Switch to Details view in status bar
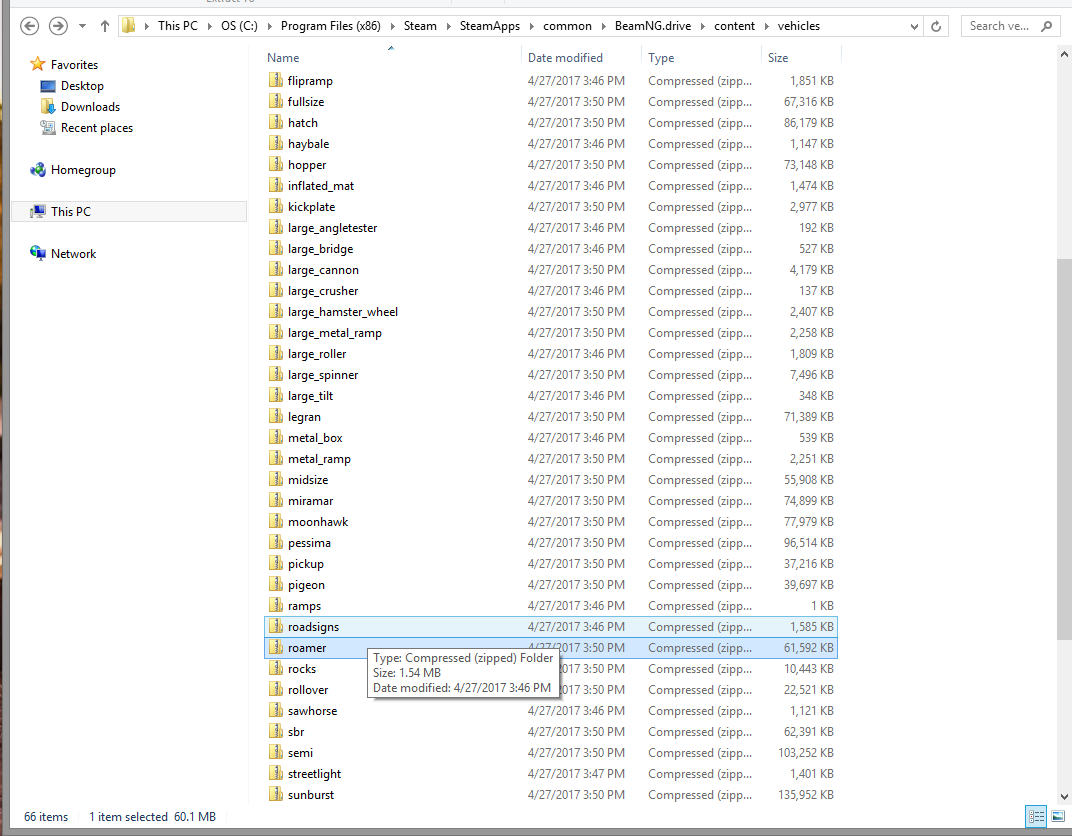 pos(1036,815)
